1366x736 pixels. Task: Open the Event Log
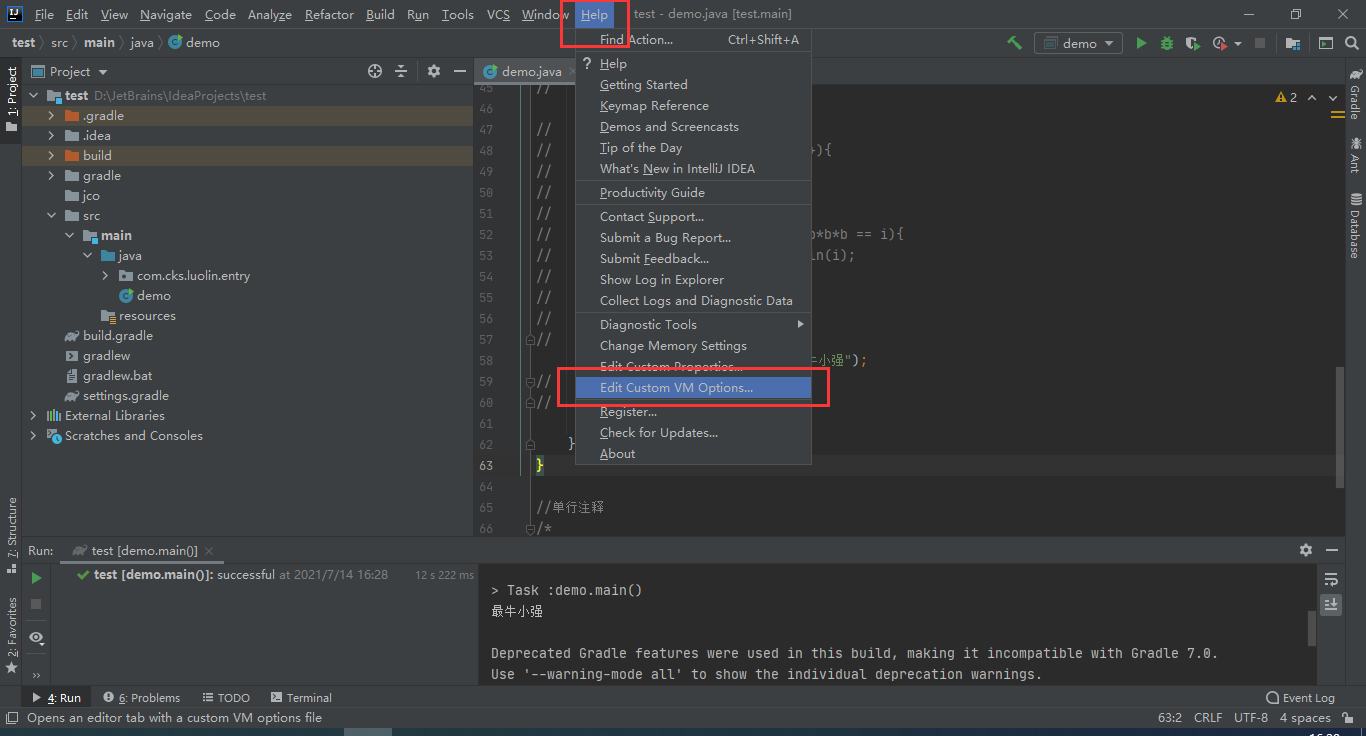(1300, 698)
